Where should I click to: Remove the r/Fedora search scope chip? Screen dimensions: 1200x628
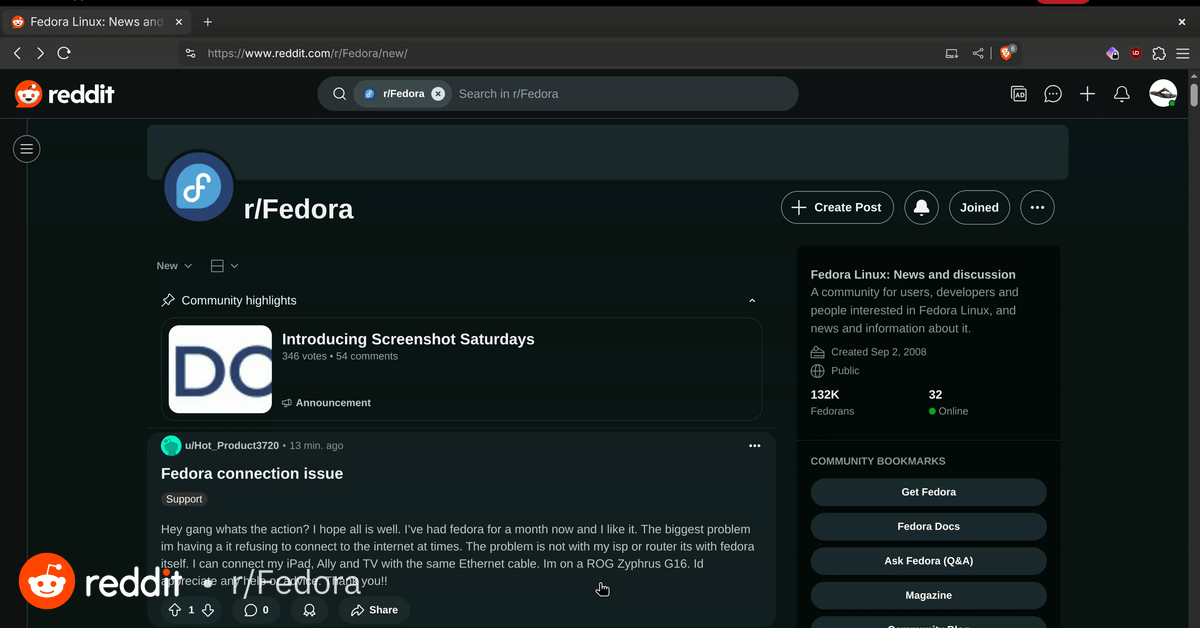click(438, 94)
